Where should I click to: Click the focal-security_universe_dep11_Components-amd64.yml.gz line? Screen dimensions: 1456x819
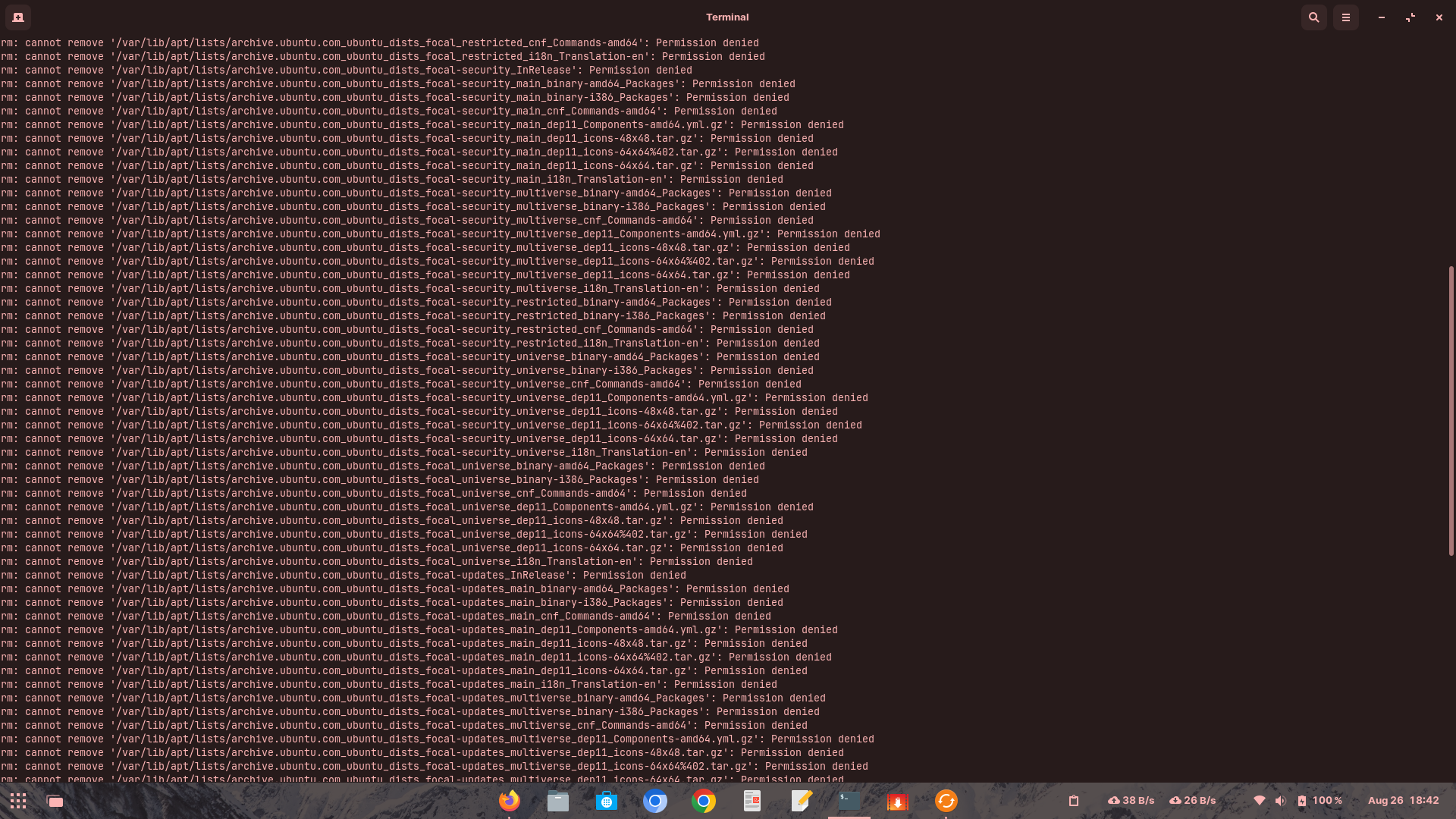[x=435, y=398]
